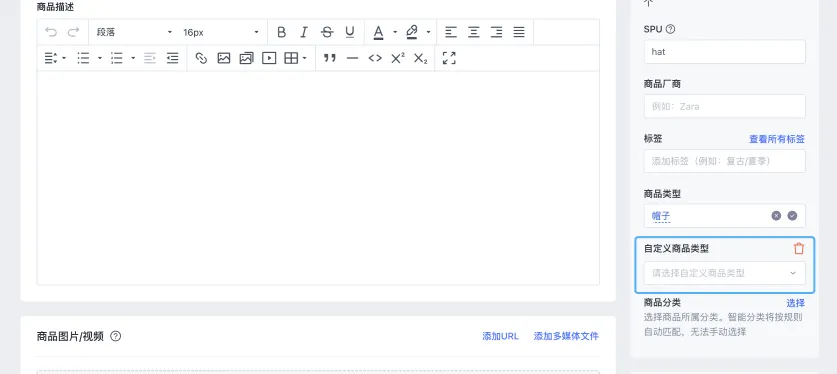Viewport: 837px width, 374px height.
Task: Toggle underline formatting
Action: click(350, 32)
